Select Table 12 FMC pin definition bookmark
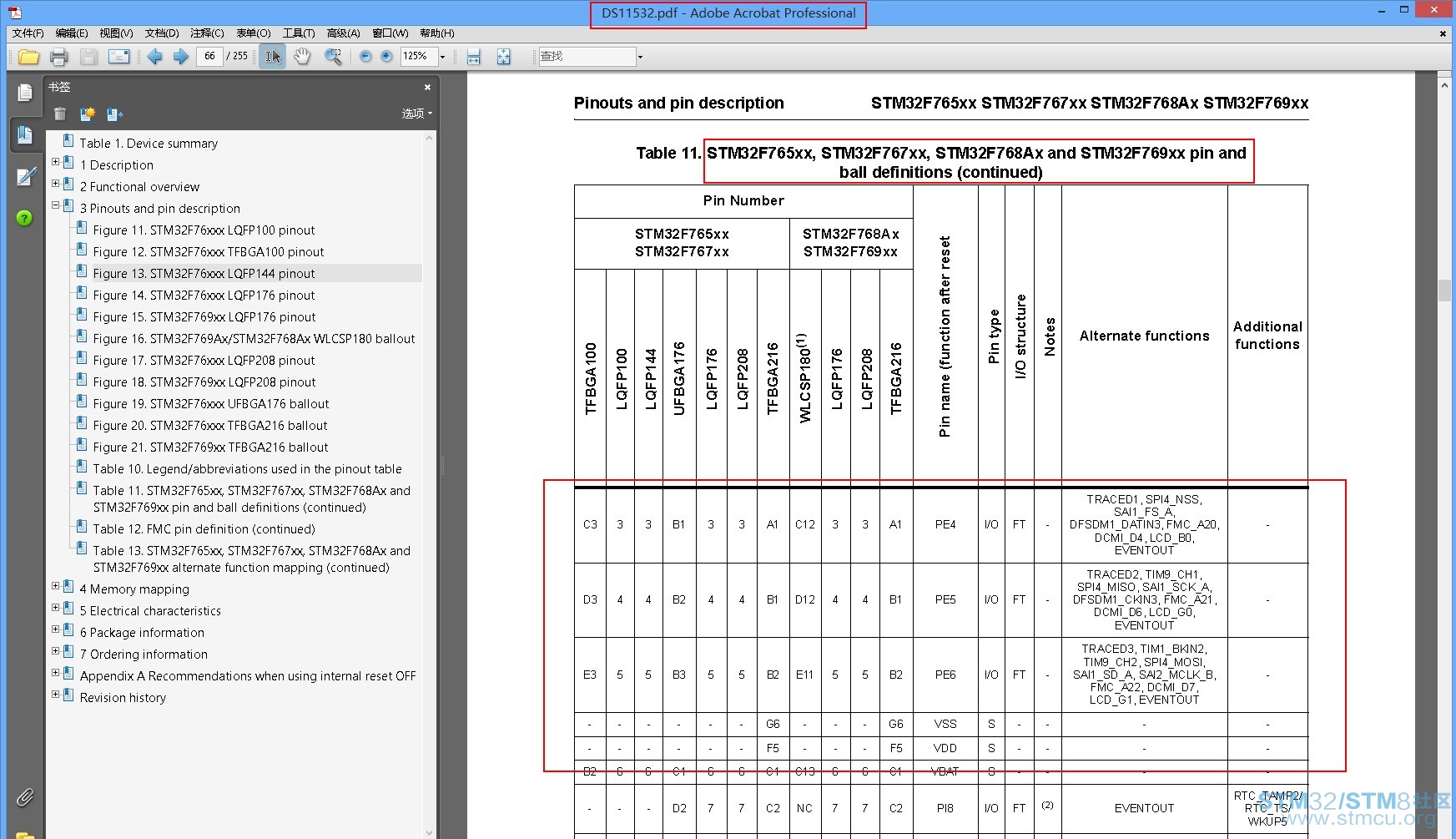The width and height of the screenshot is (1456, 839). [204, 529]
